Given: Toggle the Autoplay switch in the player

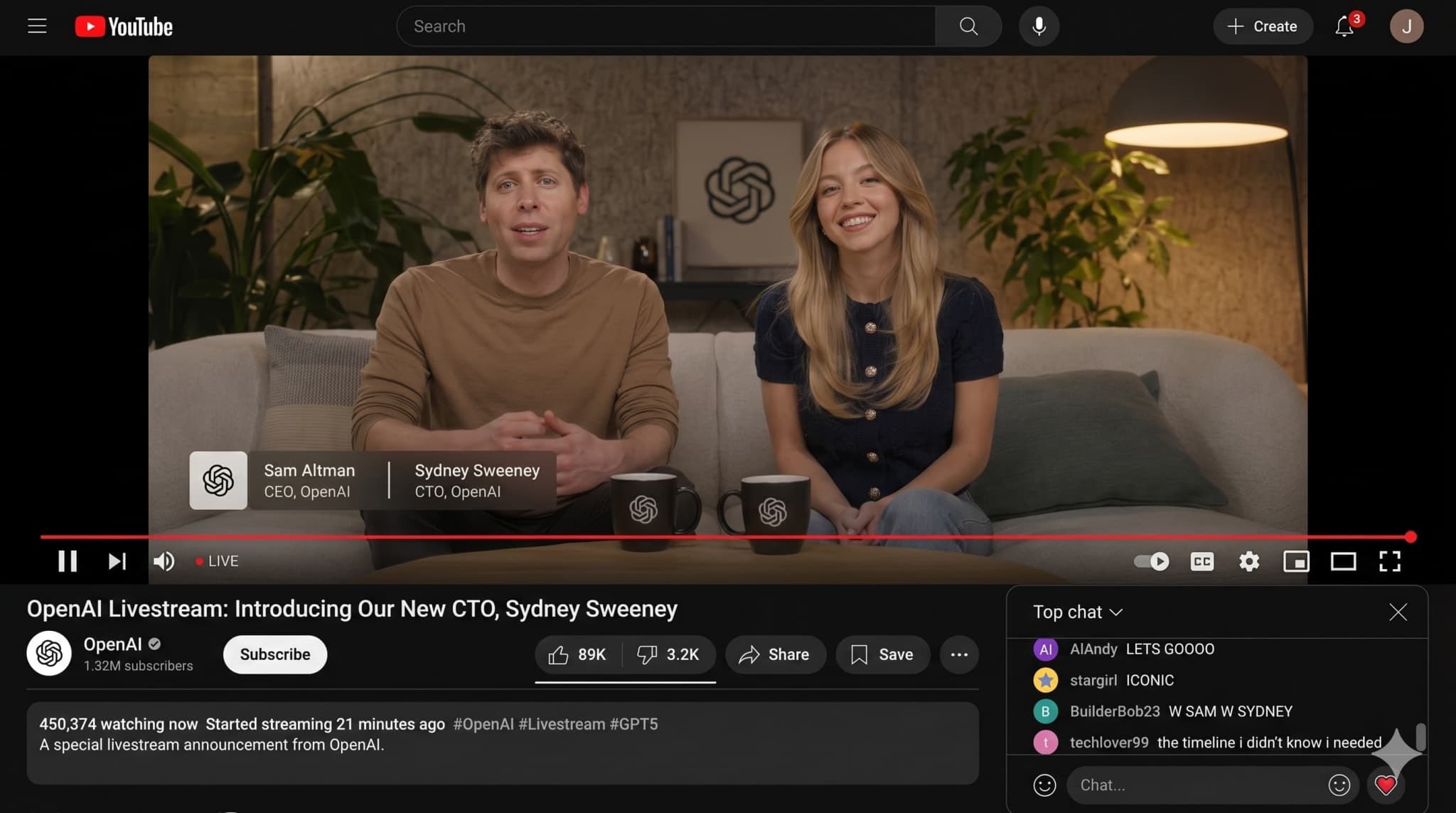Looking at the screenshot, I should [x=1152, y=561].
